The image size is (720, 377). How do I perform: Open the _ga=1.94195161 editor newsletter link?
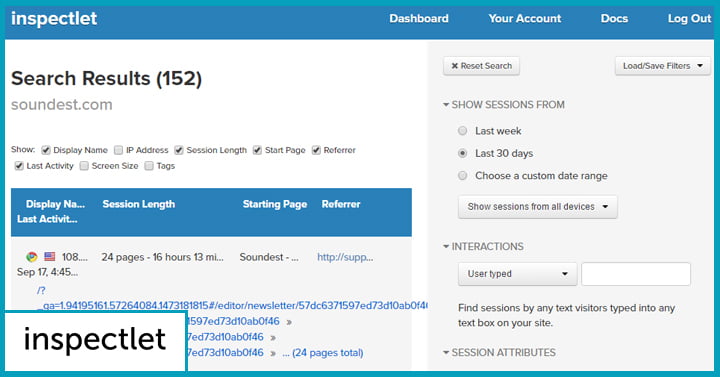232,305
